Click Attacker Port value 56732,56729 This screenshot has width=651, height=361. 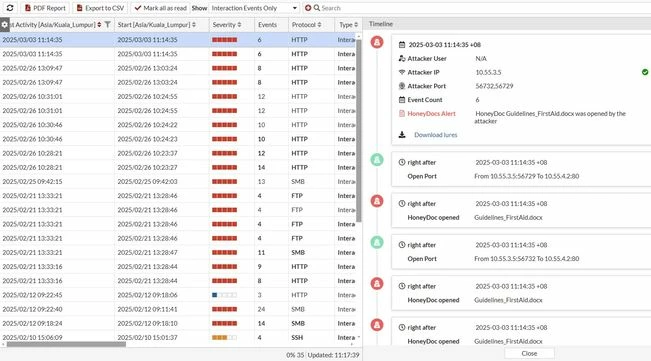coord(494,86)
